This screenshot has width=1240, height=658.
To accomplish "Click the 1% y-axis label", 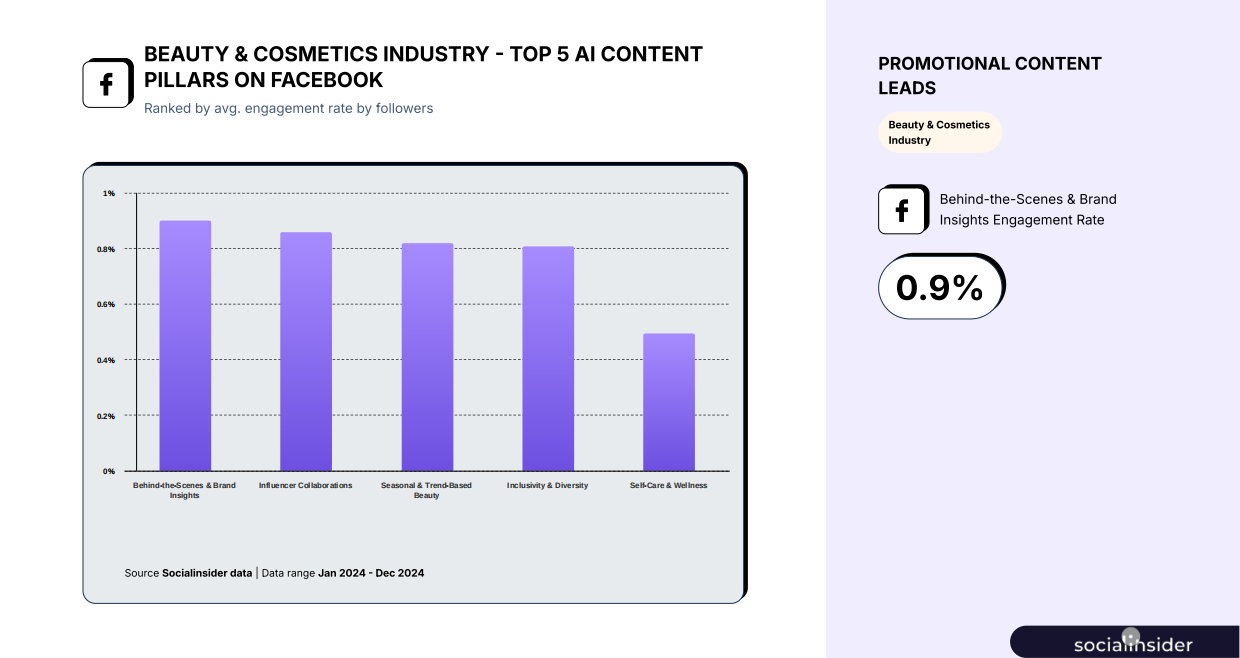I will point(109,192).
